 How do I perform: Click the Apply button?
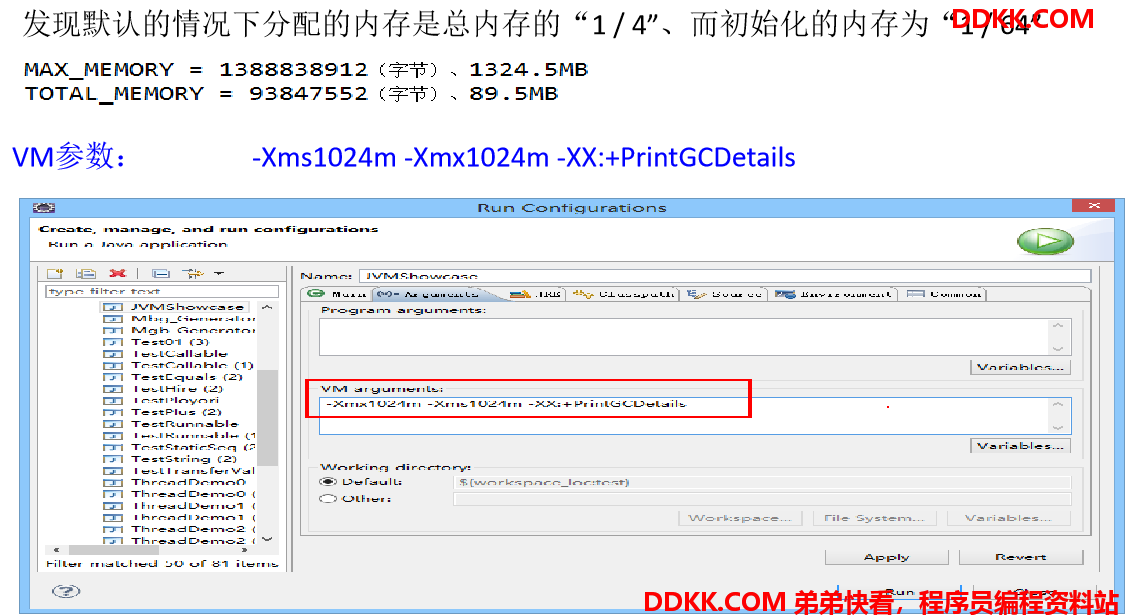887,557
